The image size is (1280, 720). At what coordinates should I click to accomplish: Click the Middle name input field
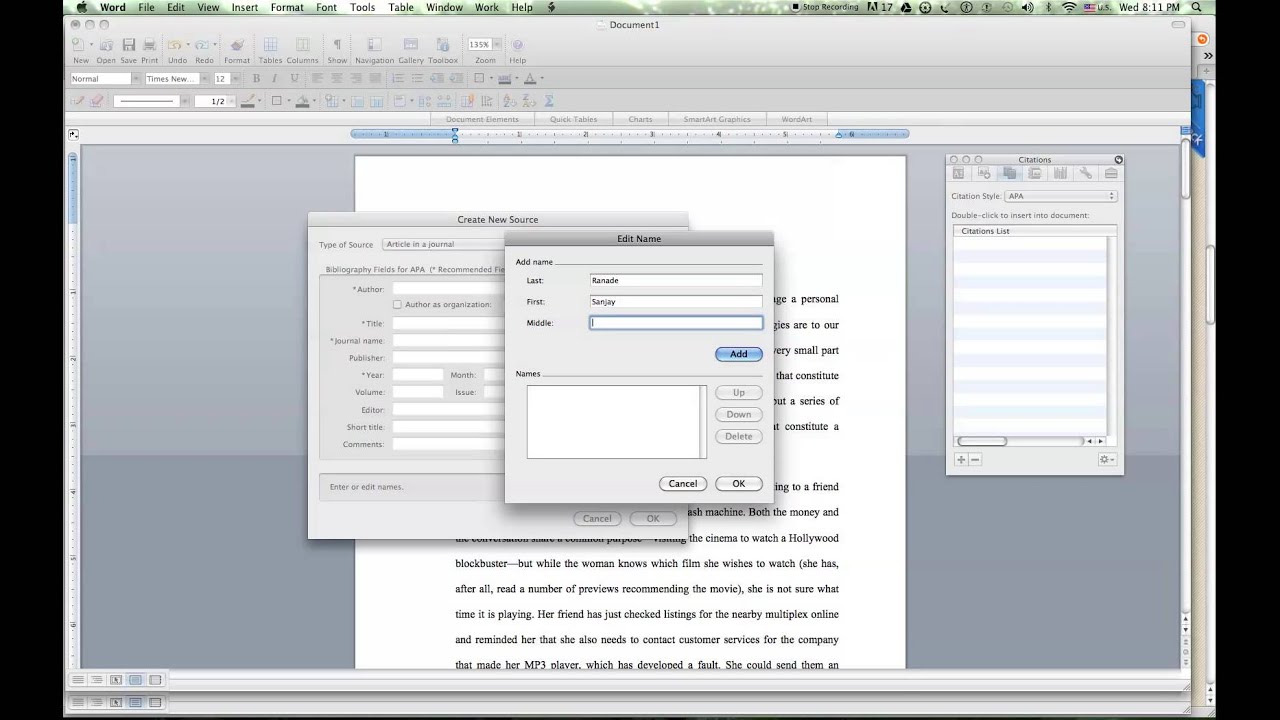click(x=676, y=323)
